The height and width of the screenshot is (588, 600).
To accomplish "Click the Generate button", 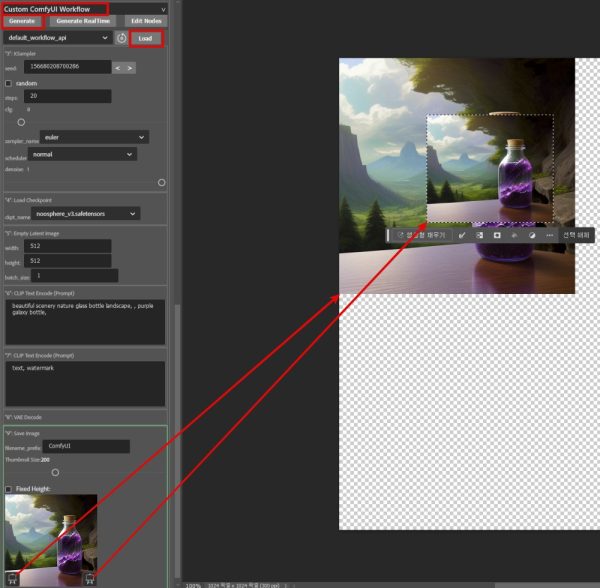I will 22,21.
